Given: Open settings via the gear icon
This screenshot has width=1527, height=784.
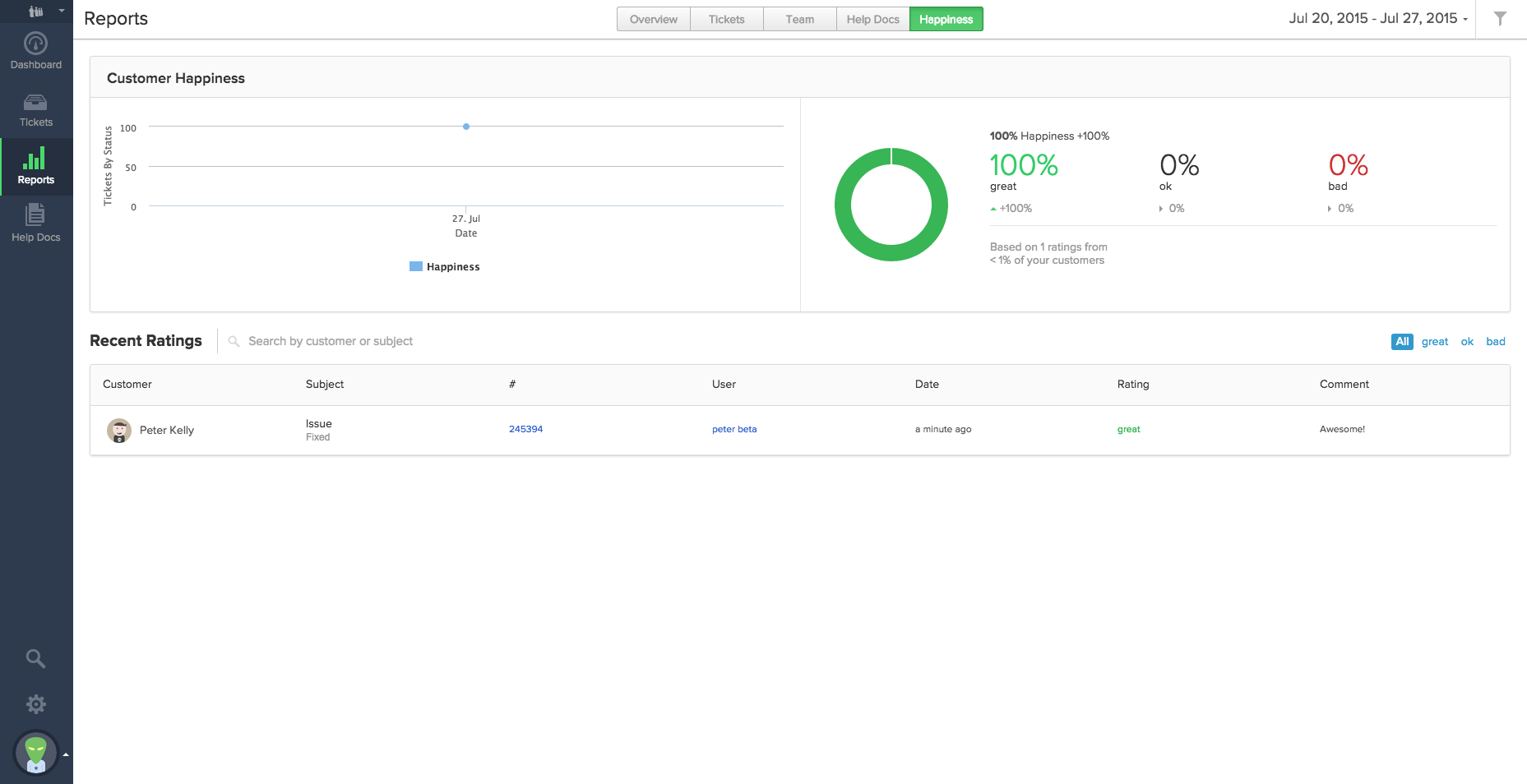Looking at the screenshot, I should tap(35, 703).
